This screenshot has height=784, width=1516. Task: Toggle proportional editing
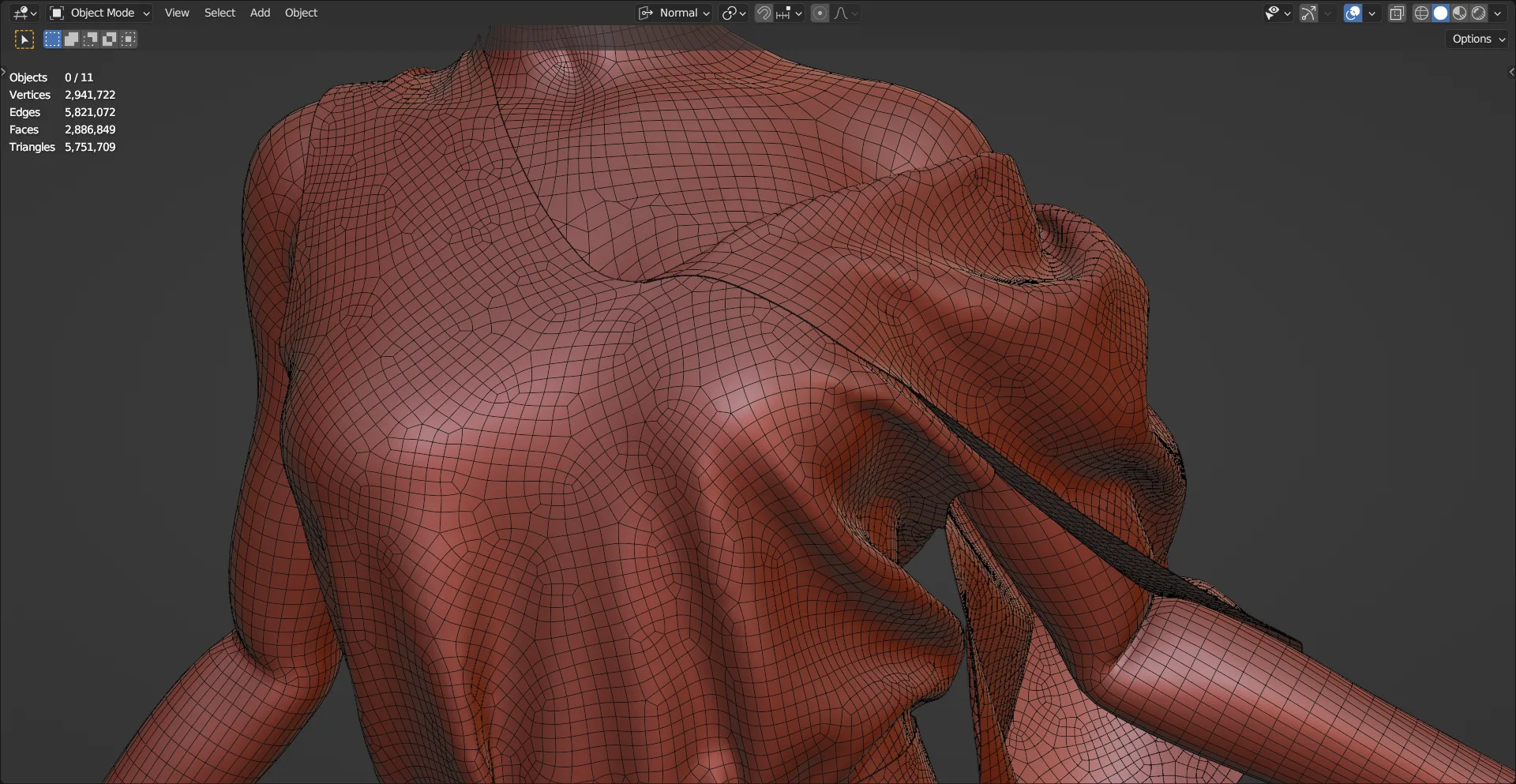click(820, 13)
